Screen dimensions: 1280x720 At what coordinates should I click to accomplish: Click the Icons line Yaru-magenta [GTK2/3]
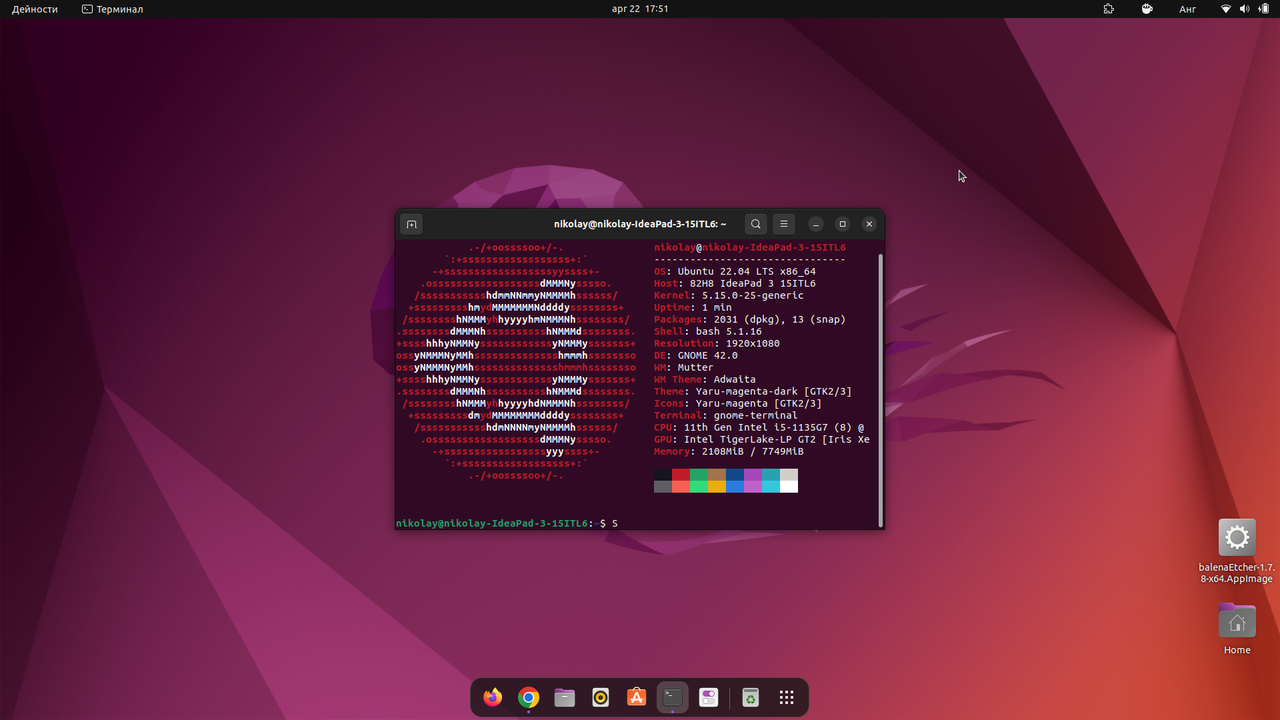(738, 403)
